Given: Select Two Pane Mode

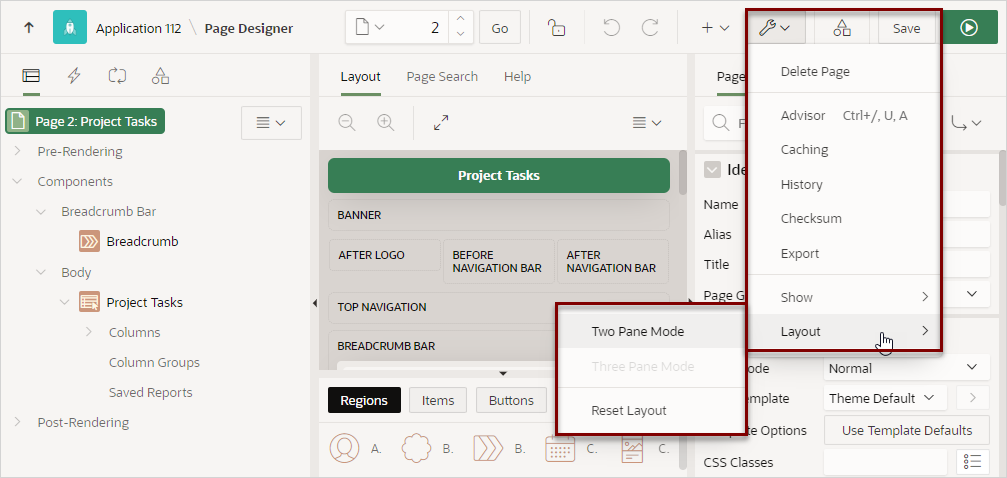Looking at the screenshot, I should coord(651,332).
